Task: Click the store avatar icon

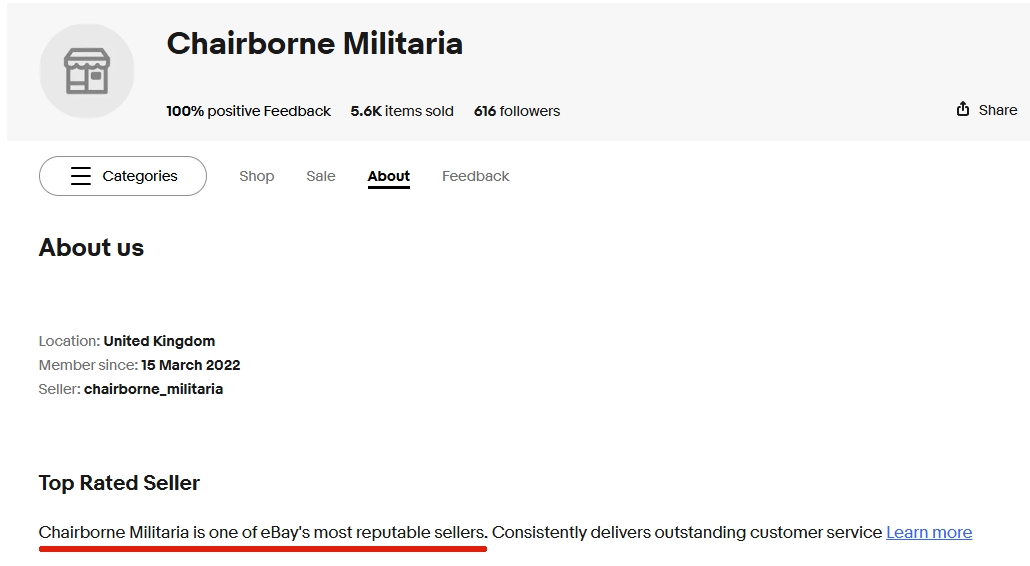Action: [x=86, y=71]
